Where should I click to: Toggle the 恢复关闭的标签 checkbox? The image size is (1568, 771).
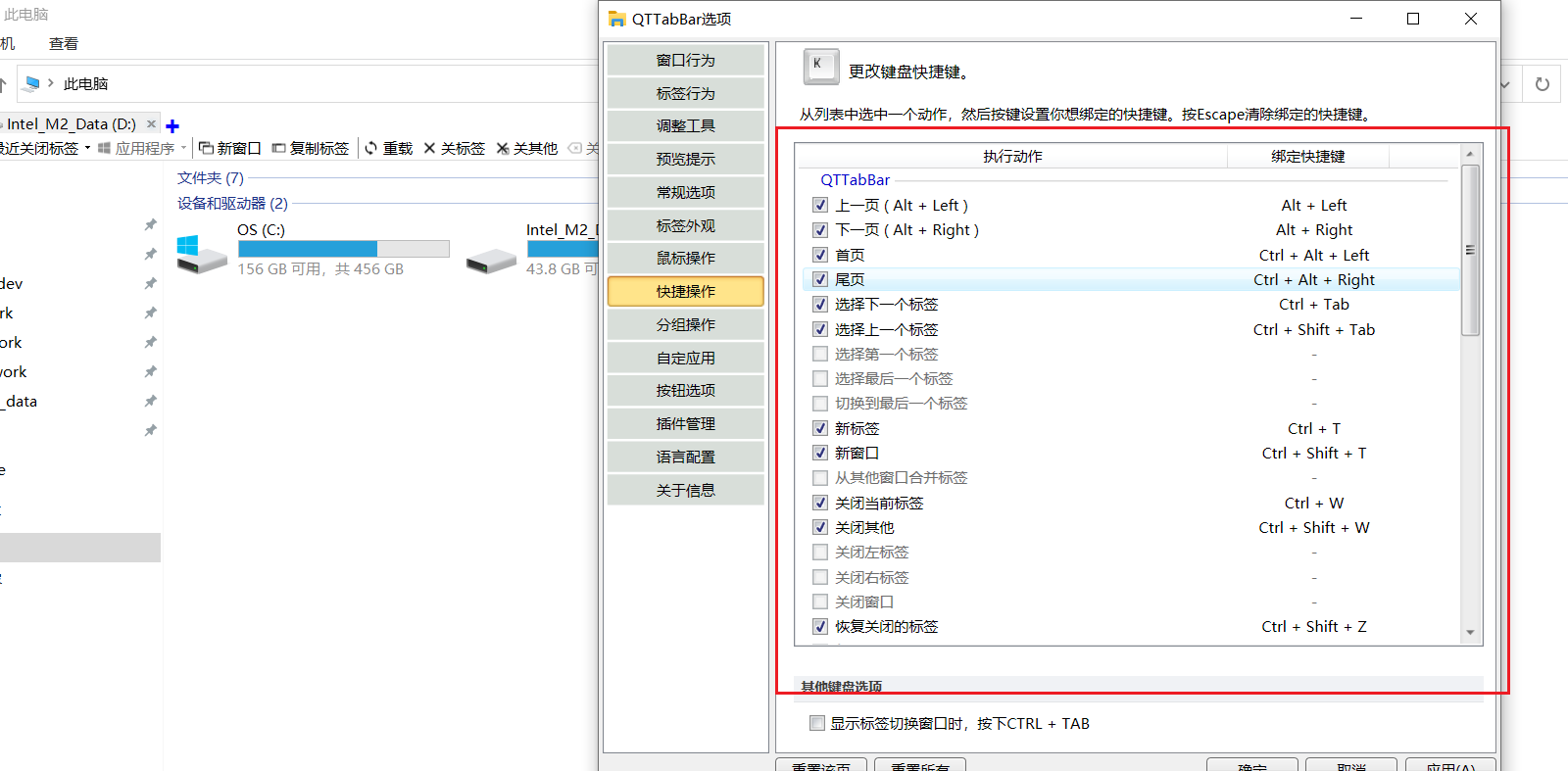click(820, 626)
